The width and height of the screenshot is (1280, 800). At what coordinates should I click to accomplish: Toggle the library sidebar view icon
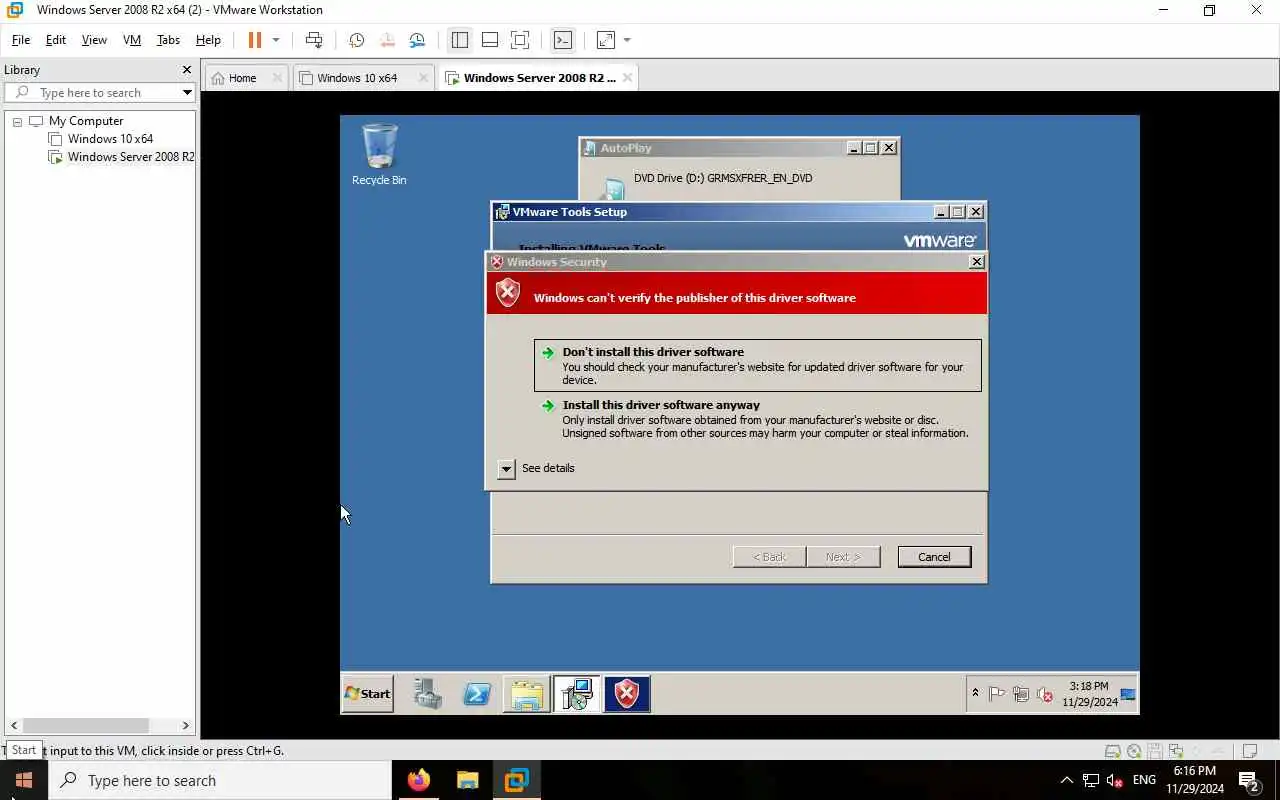tap(460, 40)
